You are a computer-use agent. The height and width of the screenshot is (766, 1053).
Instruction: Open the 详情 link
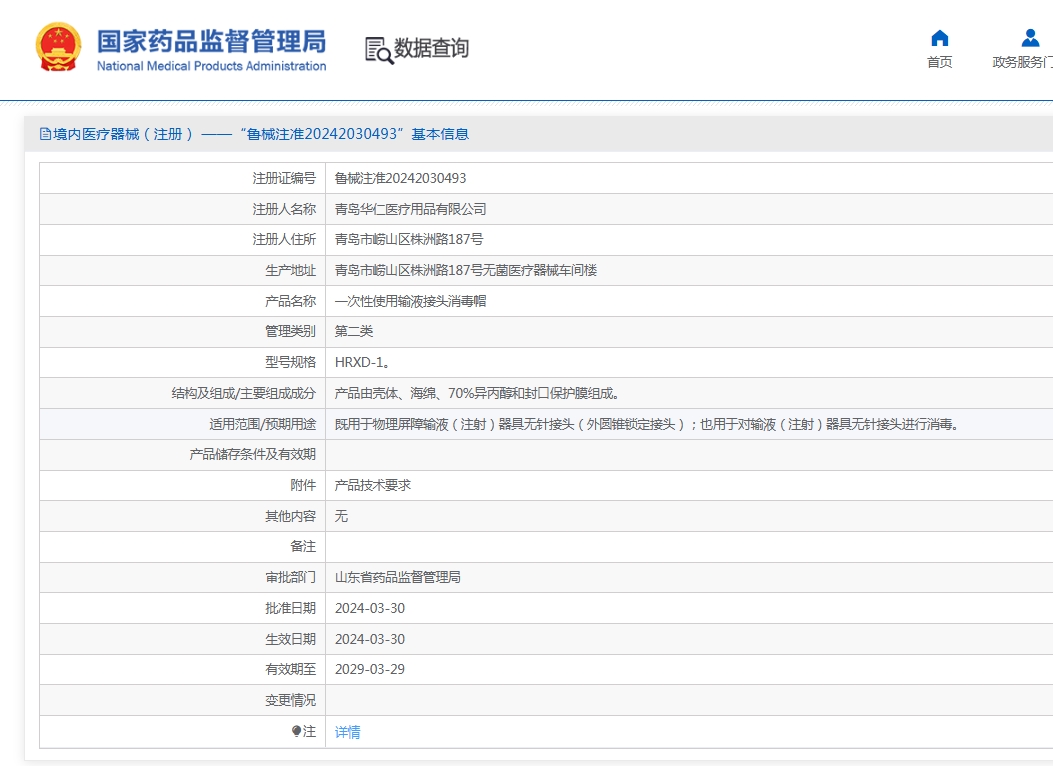(x=347, y=732)
